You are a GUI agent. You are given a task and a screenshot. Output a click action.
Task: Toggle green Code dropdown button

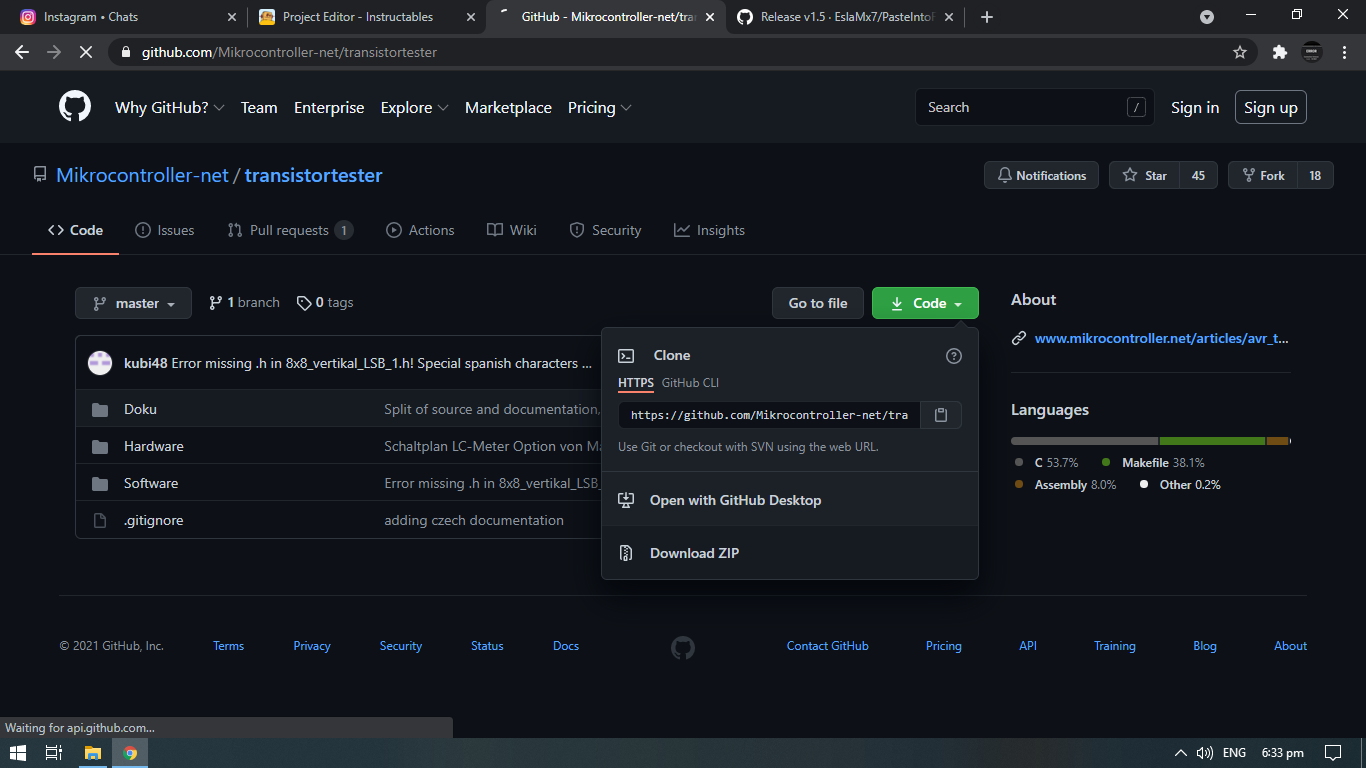(x=925, y=303)
